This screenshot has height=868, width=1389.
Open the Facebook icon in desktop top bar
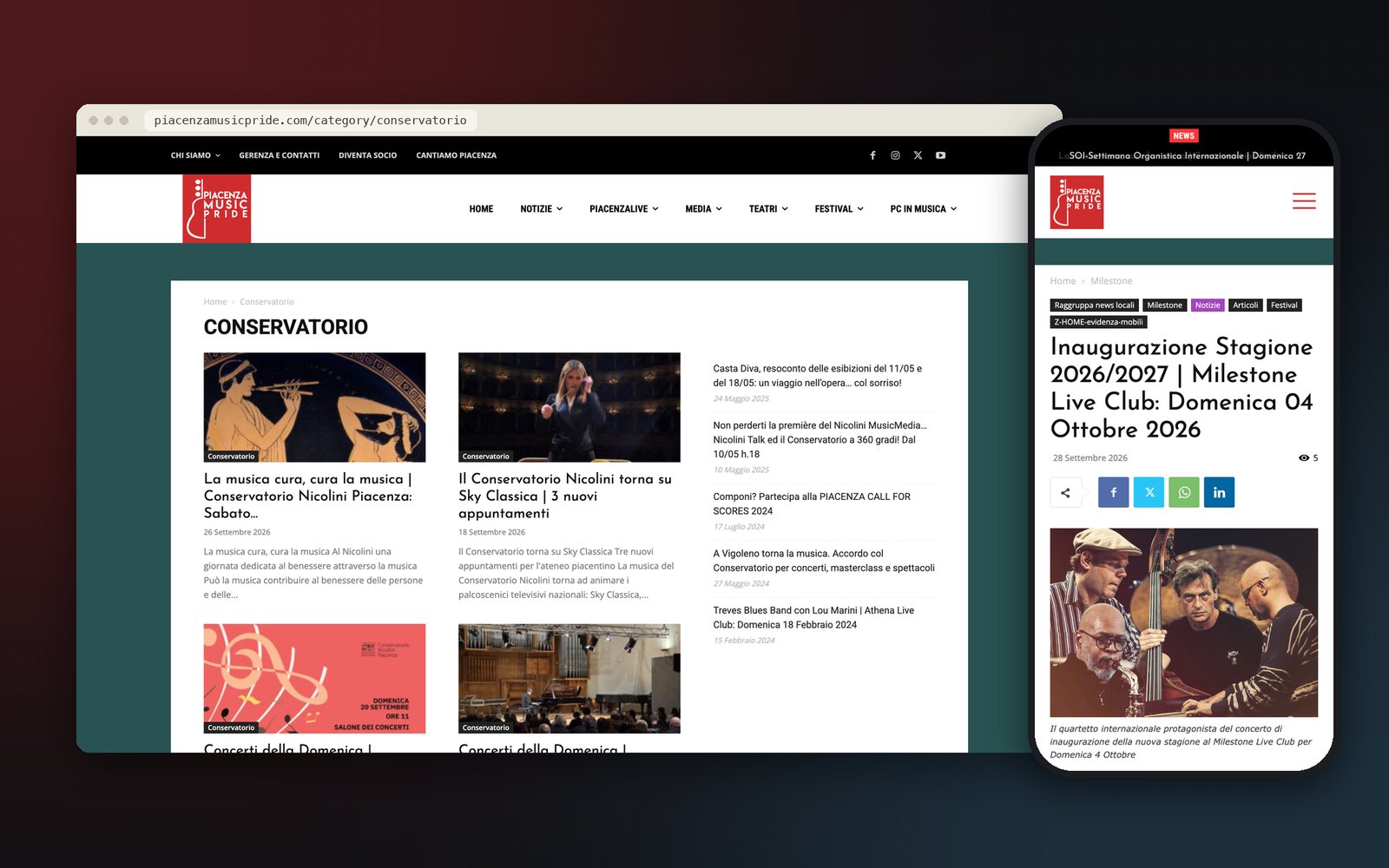872,155
